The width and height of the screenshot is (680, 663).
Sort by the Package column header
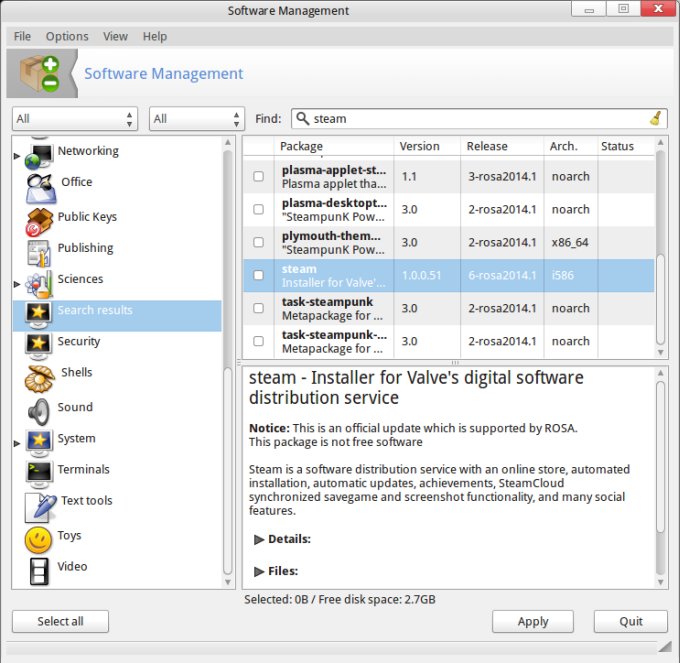[x=334, y=146]
